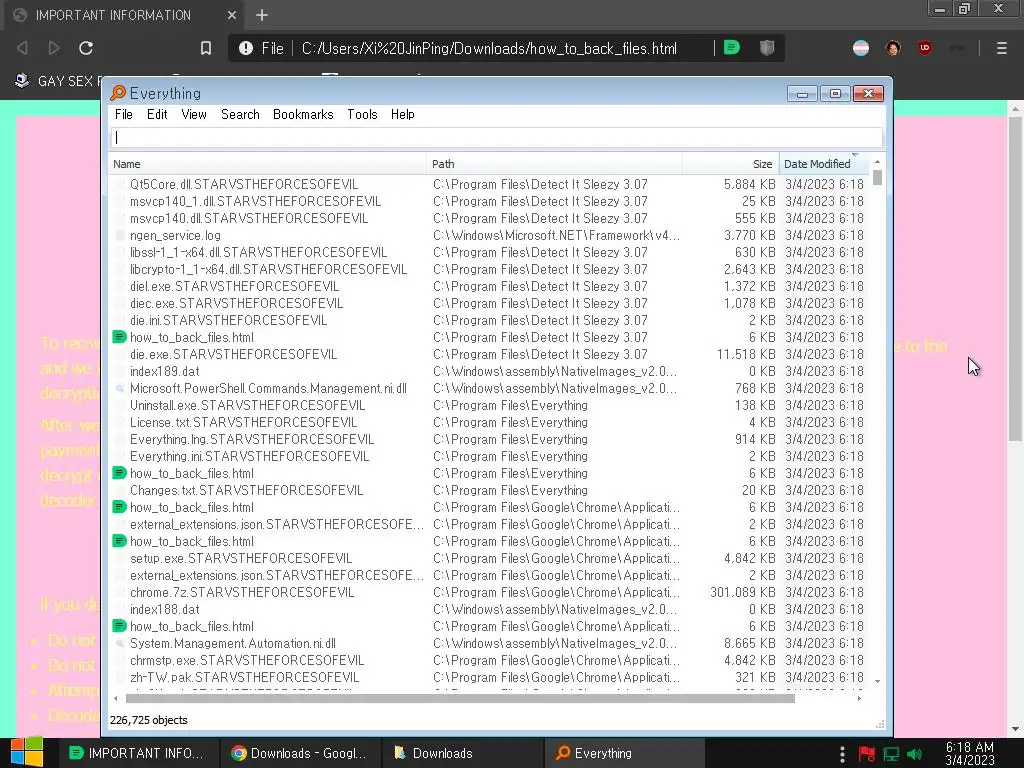Open the Tools menu in Everything
The image size is (1024, 768).
click(x=362, y=114)
